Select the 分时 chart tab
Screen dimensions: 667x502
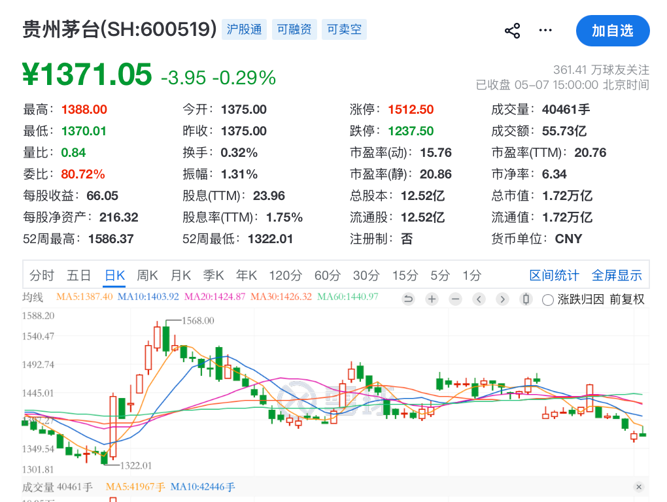click(x=42, y=276)
